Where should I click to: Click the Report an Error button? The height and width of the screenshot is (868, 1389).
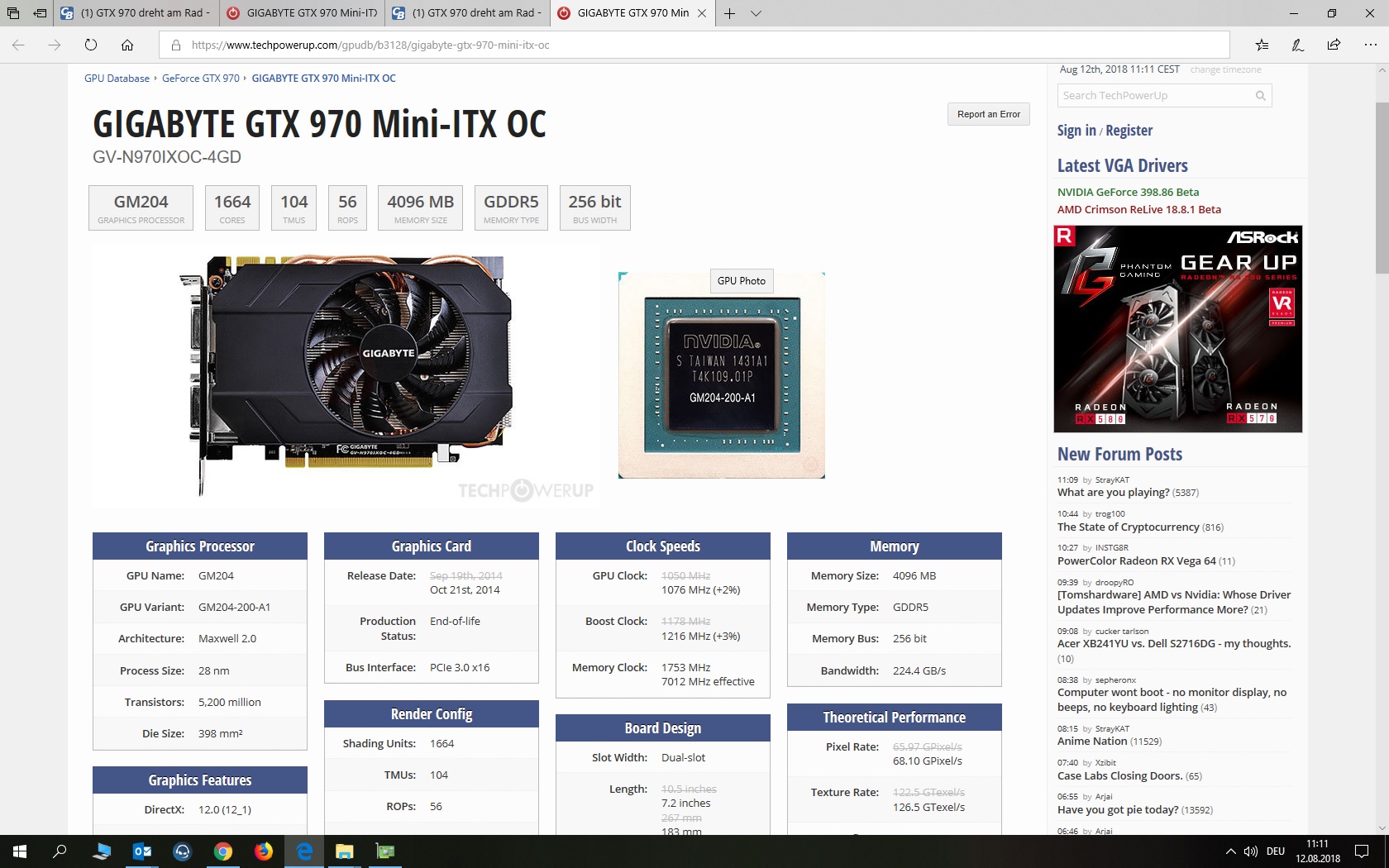(x=989, y=114)
